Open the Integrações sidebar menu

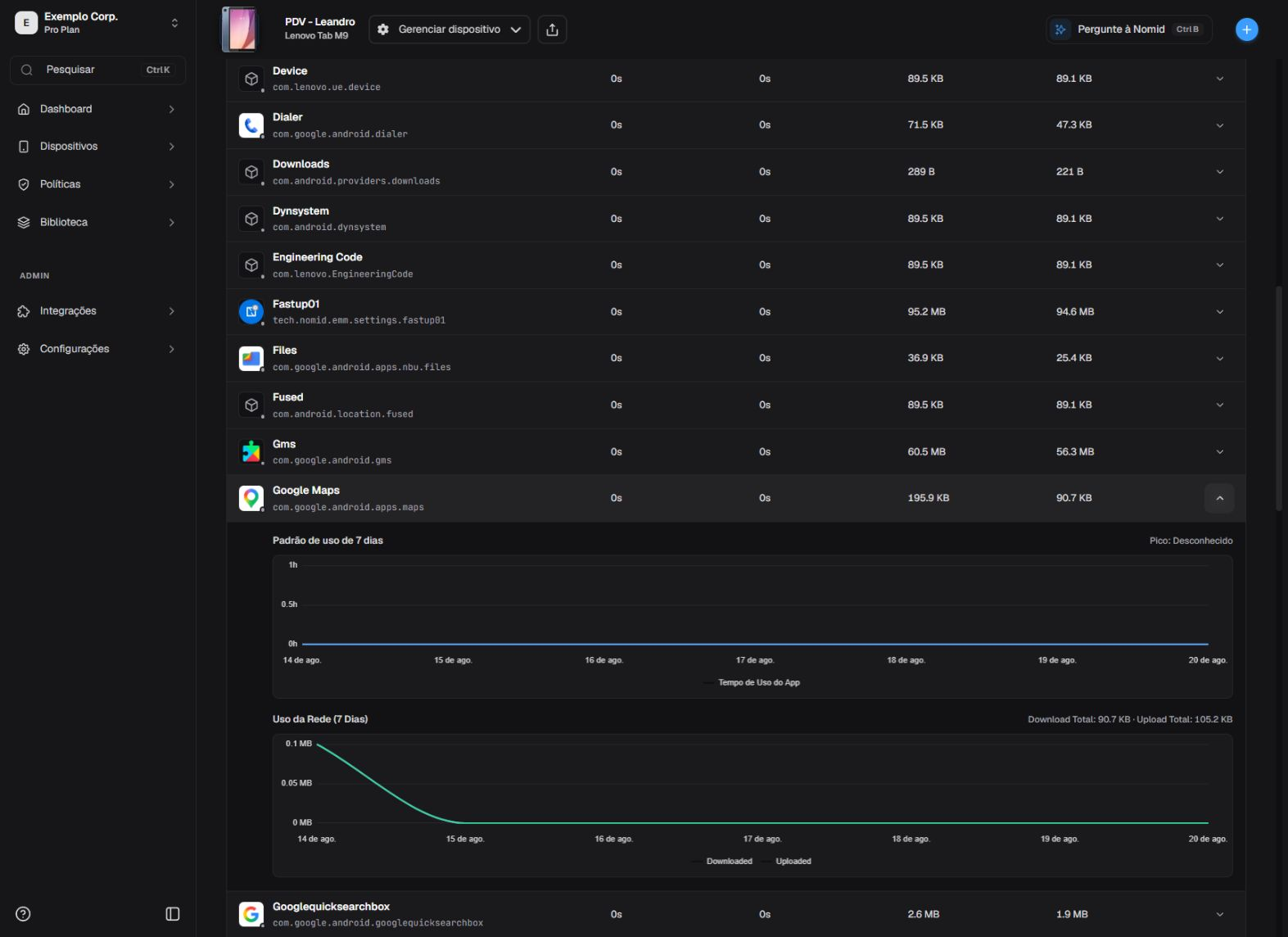[98, 311]
